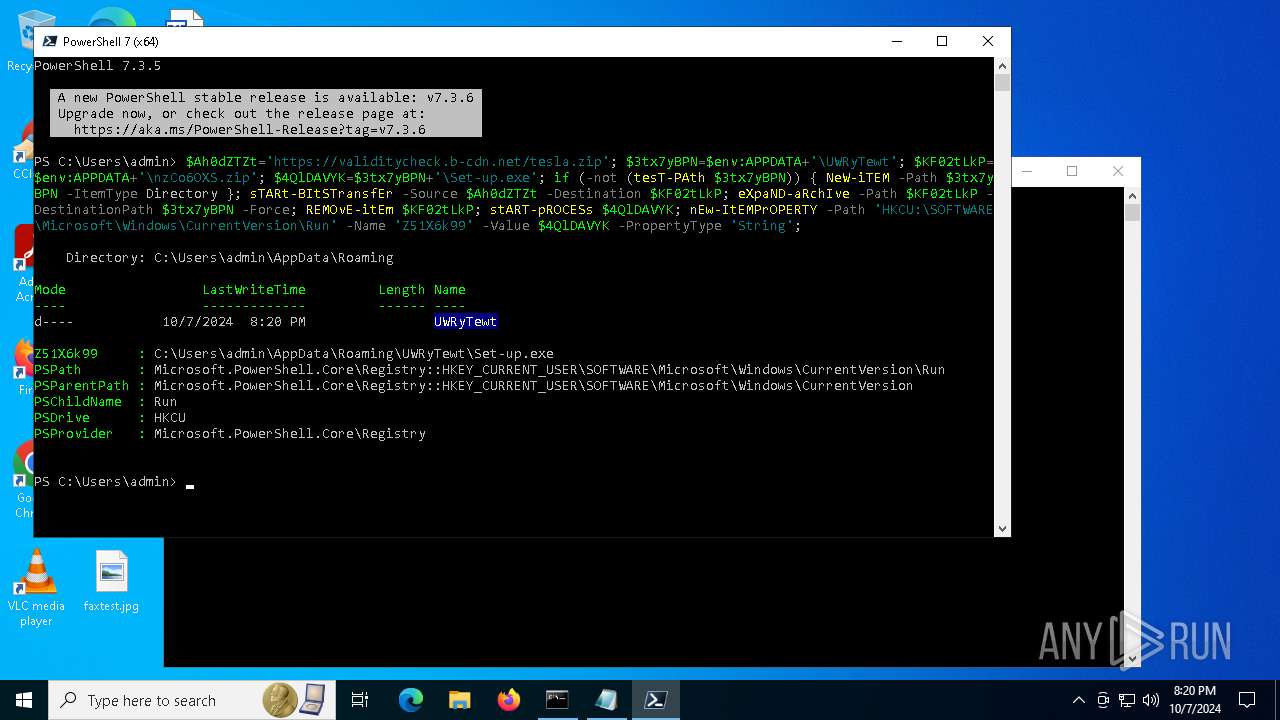Image resolution: width=1280 pixels, height=720 pixels.
Task: Click PowerShell scrollbar up arrow
Action: [x=1002, y=65]
